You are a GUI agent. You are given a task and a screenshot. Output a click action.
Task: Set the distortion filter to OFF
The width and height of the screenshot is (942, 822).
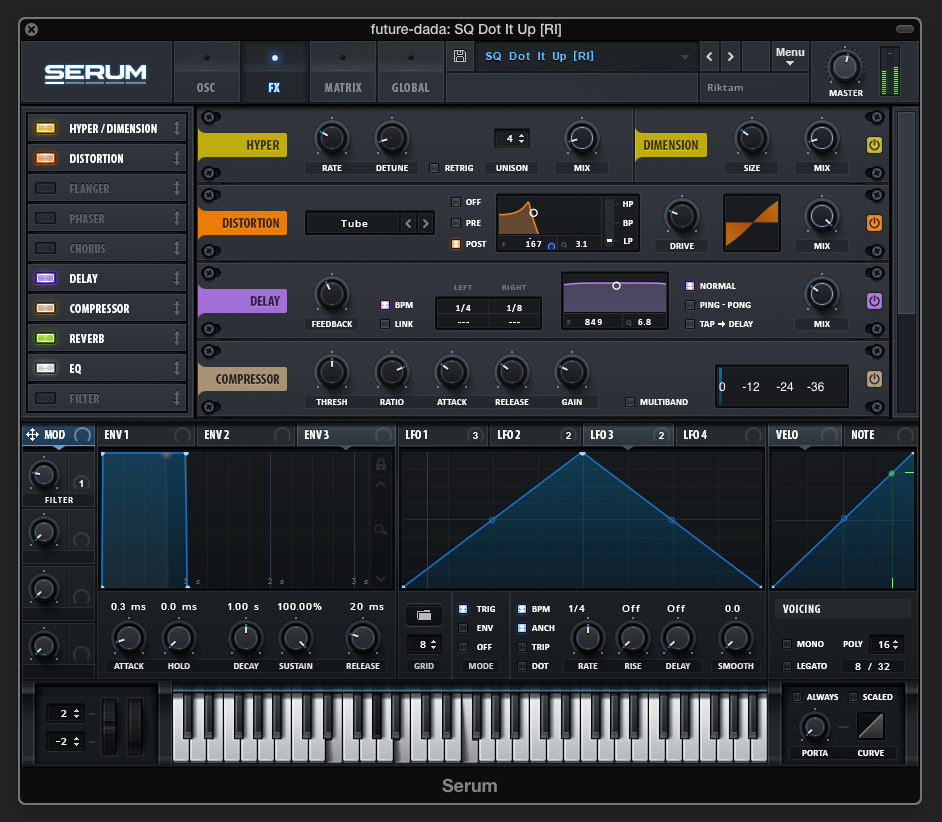coord(456,202)
